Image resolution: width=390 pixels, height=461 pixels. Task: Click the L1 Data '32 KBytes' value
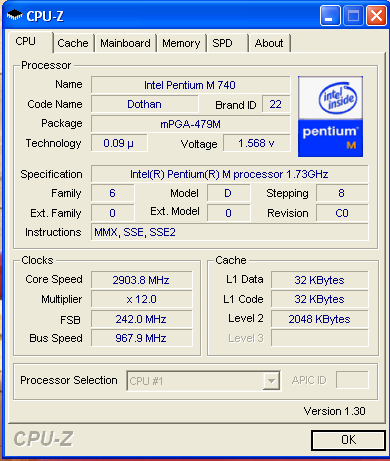pyautogui.click(x=320, y=280)
